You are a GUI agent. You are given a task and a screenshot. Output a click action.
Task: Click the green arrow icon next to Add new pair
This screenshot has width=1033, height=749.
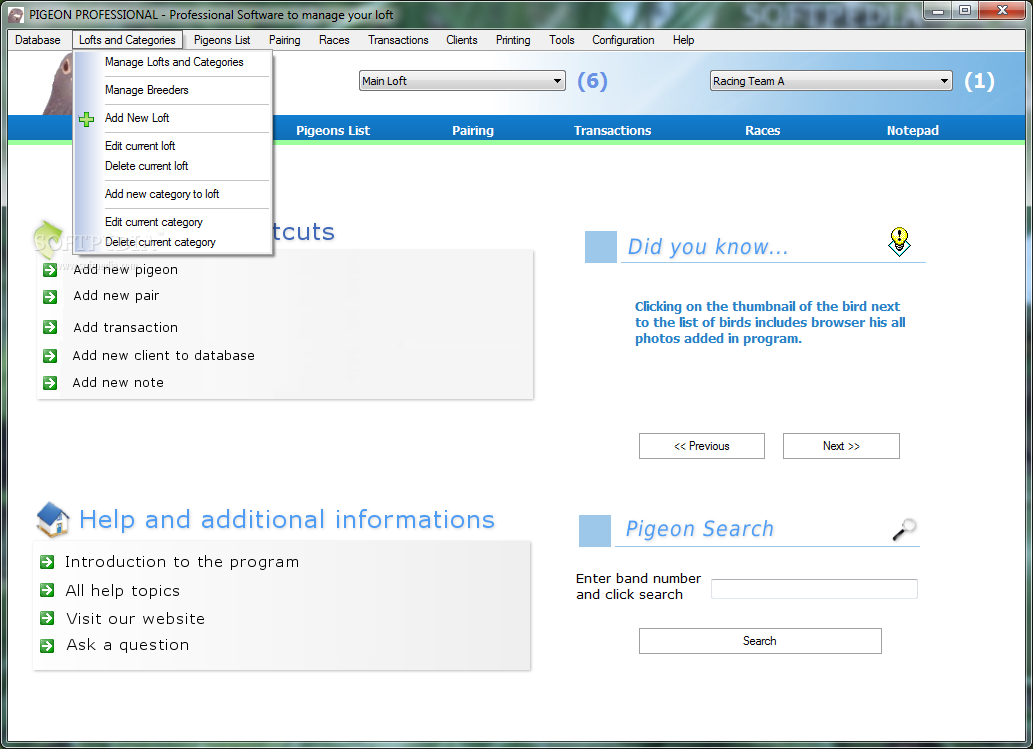(50, 297)
